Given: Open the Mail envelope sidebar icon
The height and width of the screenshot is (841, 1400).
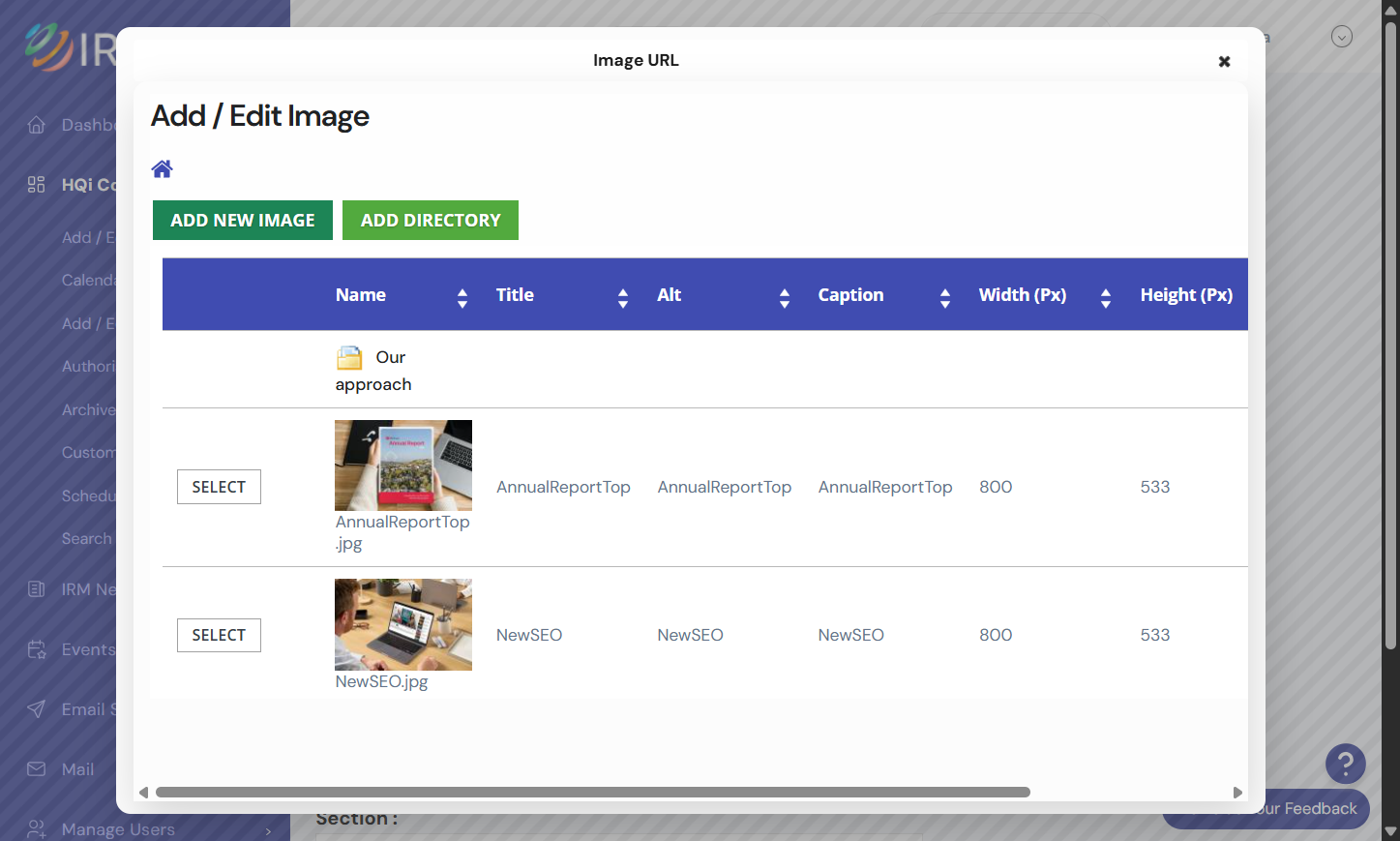Looking at the screenshot, I should [37, 769].
